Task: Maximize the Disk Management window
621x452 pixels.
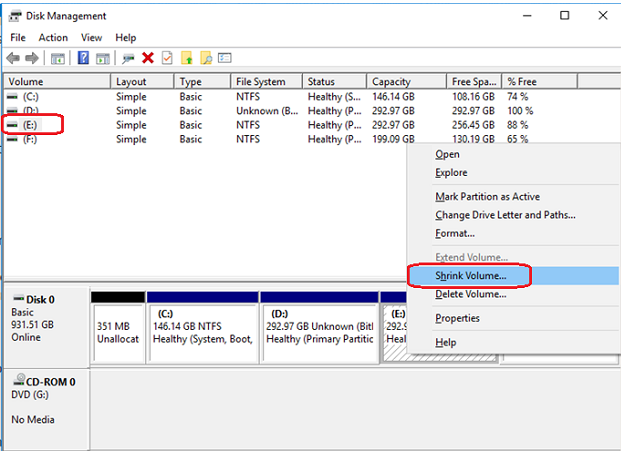Action: 565,15
